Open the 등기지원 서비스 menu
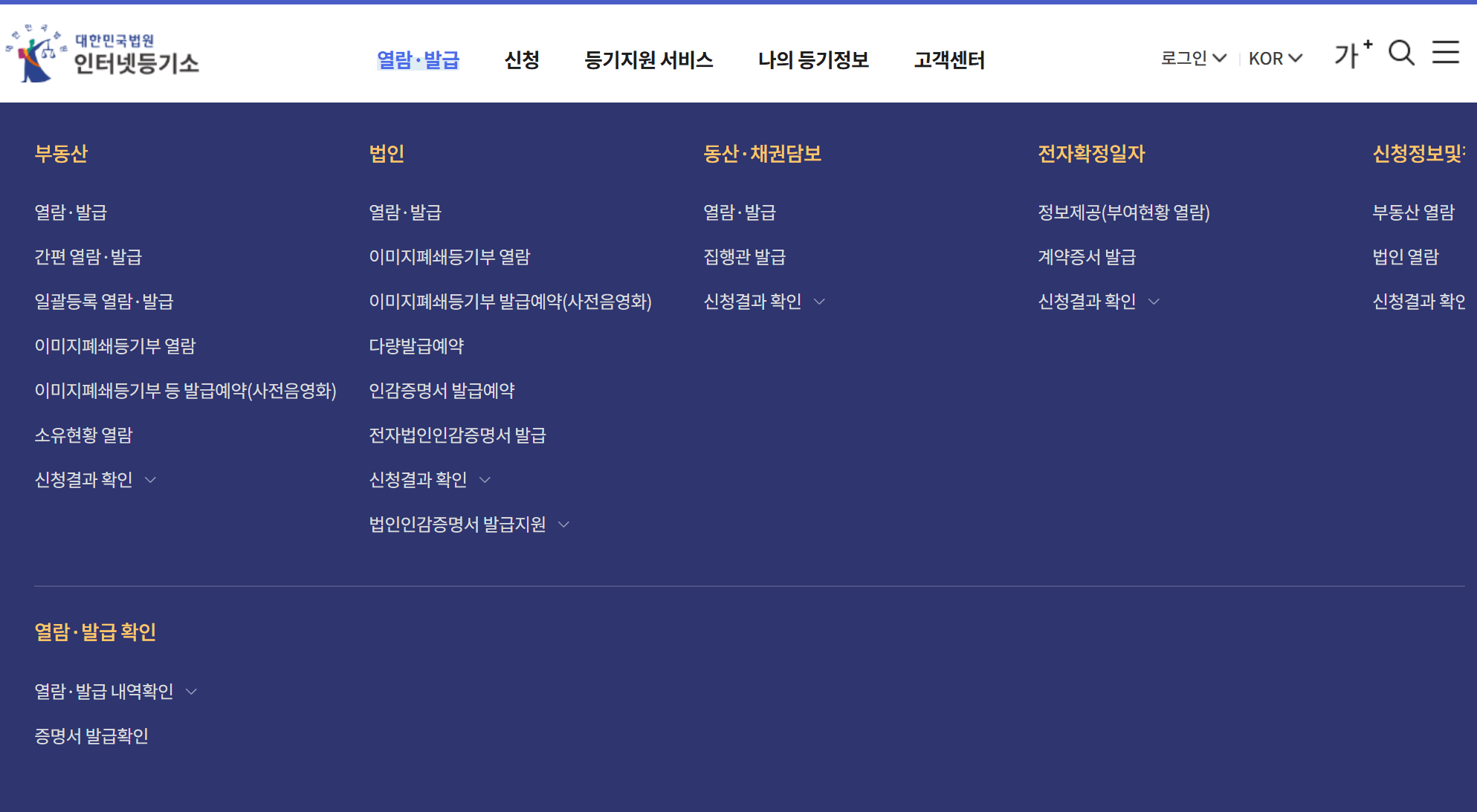The width and height of the screenshot is (1477, 812). [x=649, y=59]
